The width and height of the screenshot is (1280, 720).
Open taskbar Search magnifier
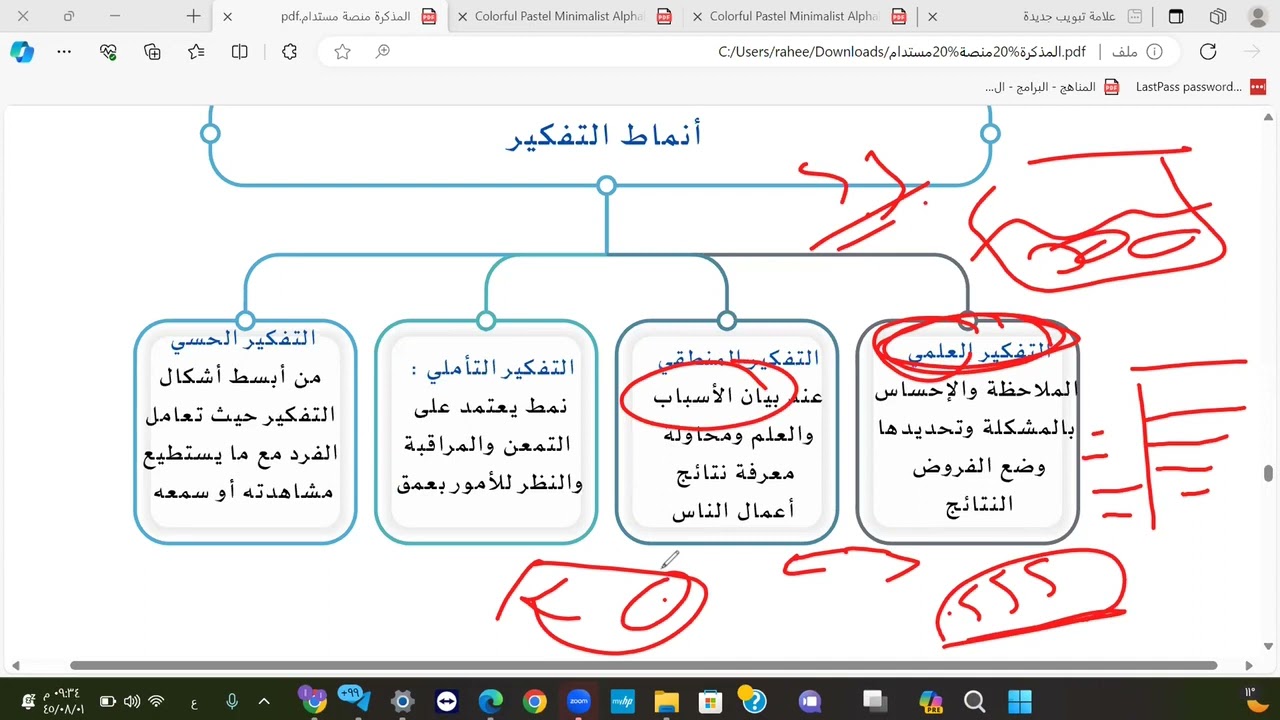tap(975, 701)
